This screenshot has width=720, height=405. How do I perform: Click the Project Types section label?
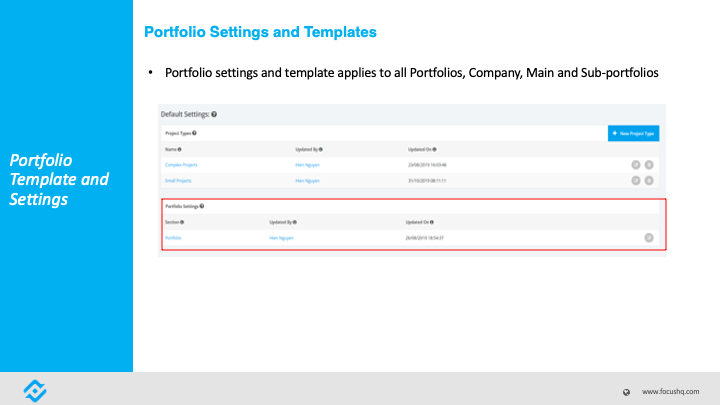point(178,133)
